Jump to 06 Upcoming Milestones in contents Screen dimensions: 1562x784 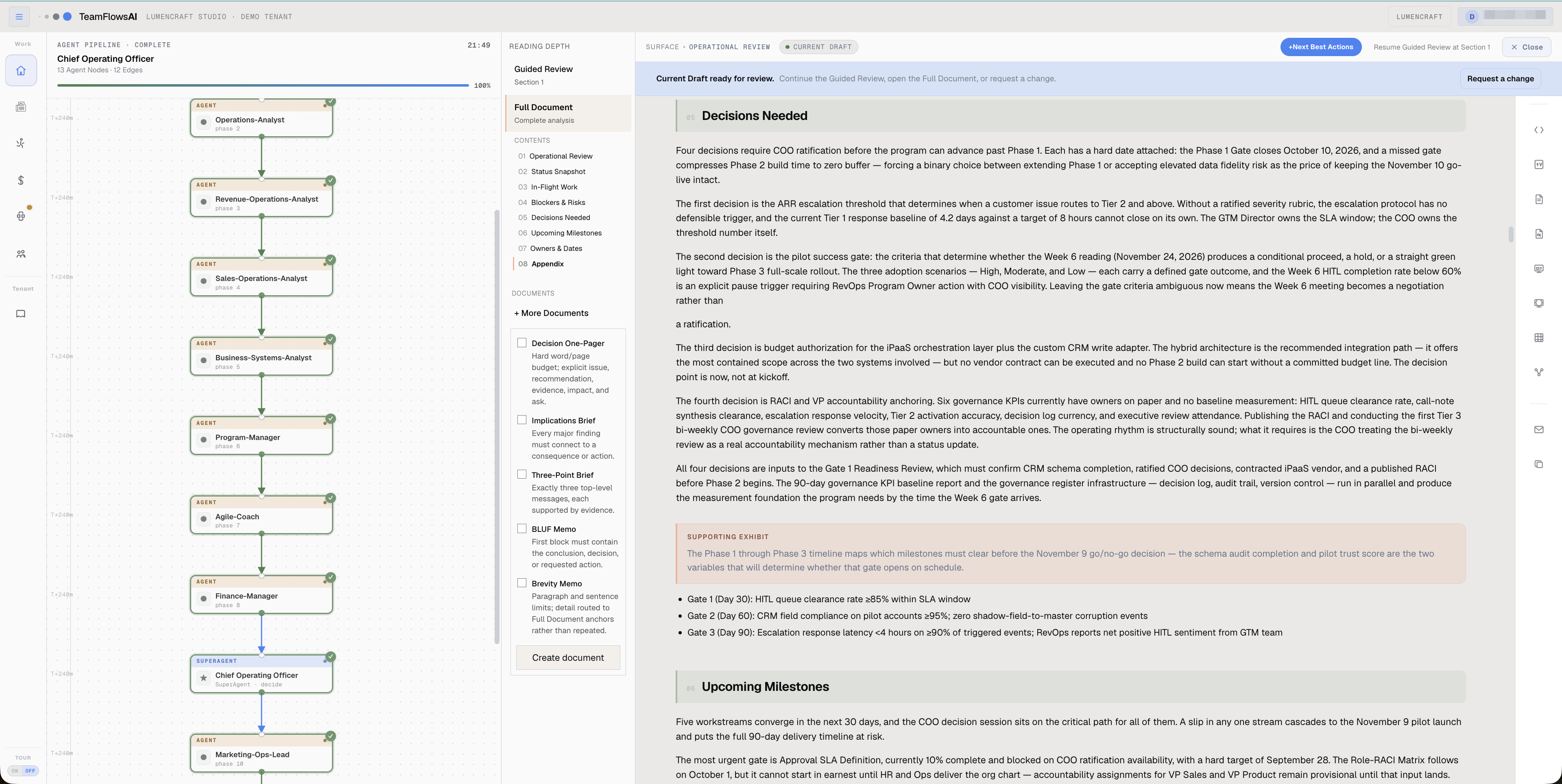tap(560, 233)
